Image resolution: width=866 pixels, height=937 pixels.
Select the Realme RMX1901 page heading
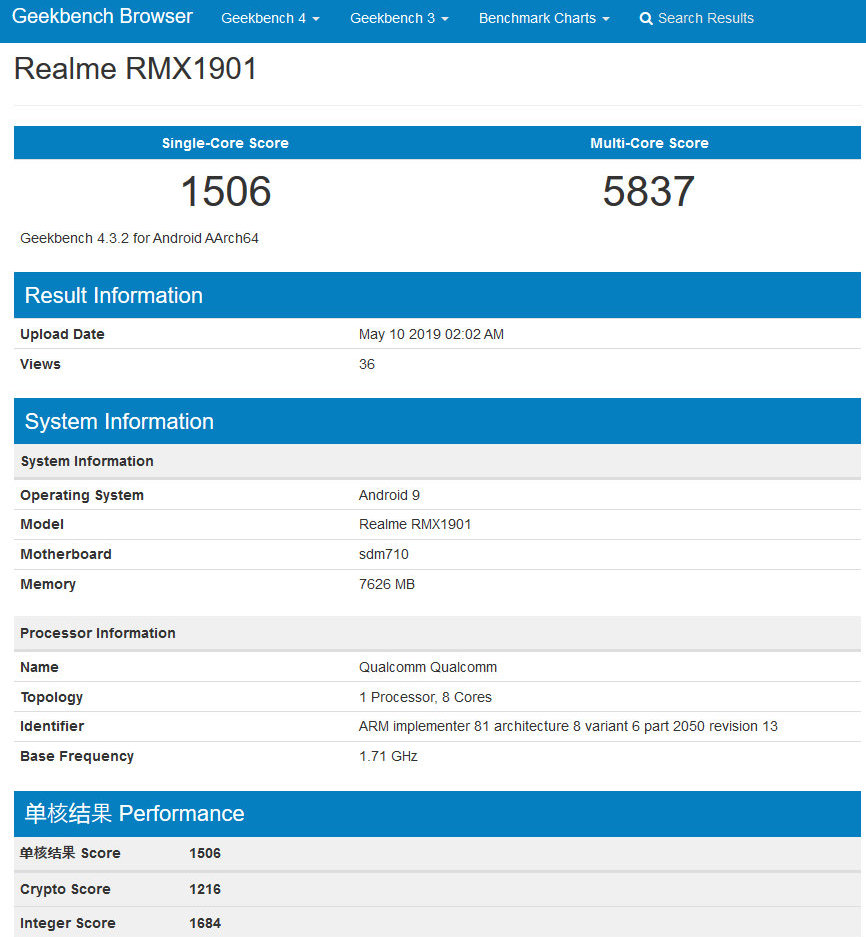click(x=136, y=68)
